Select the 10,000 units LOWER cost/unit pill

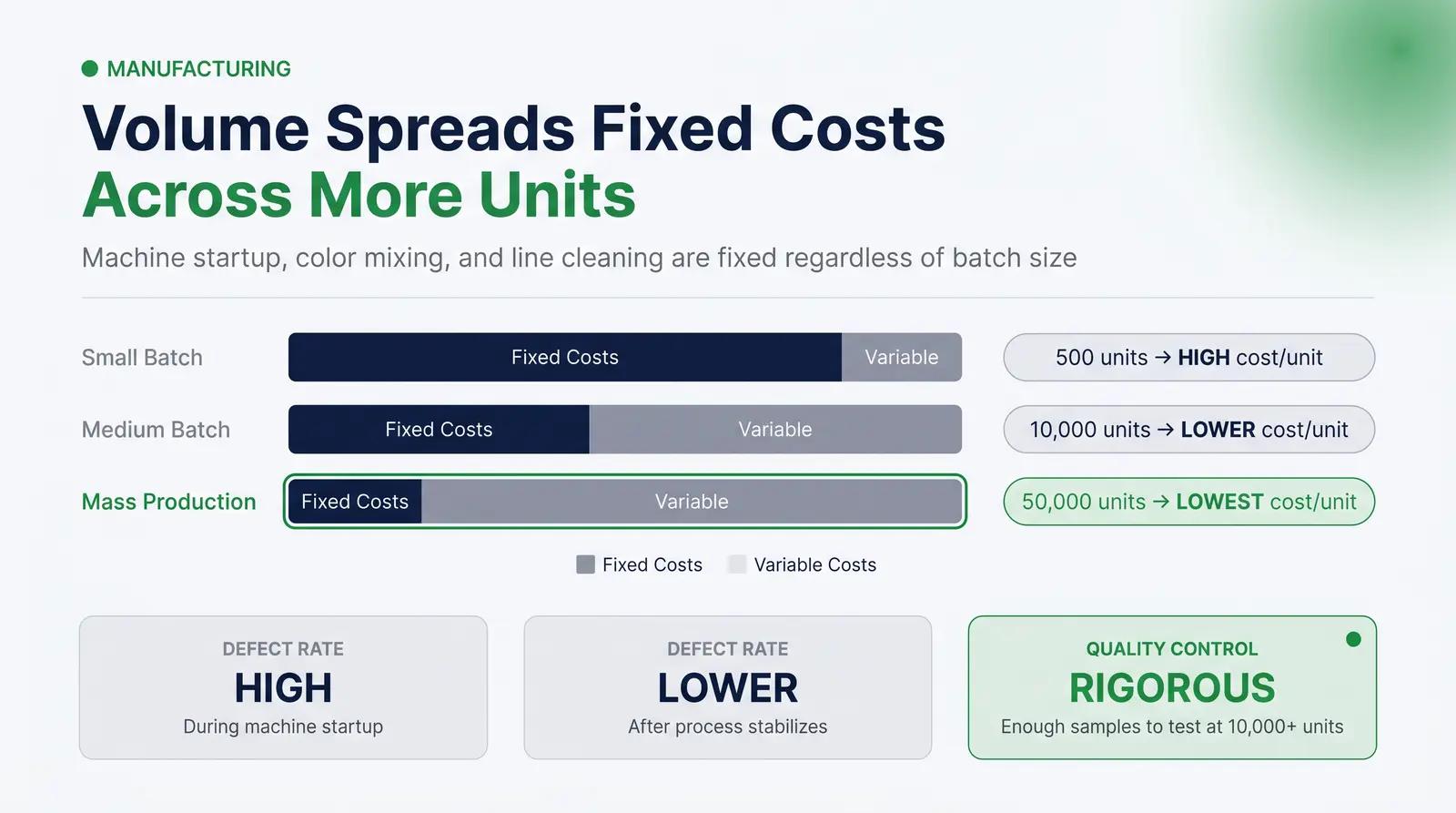click(x=1188, y=430)
